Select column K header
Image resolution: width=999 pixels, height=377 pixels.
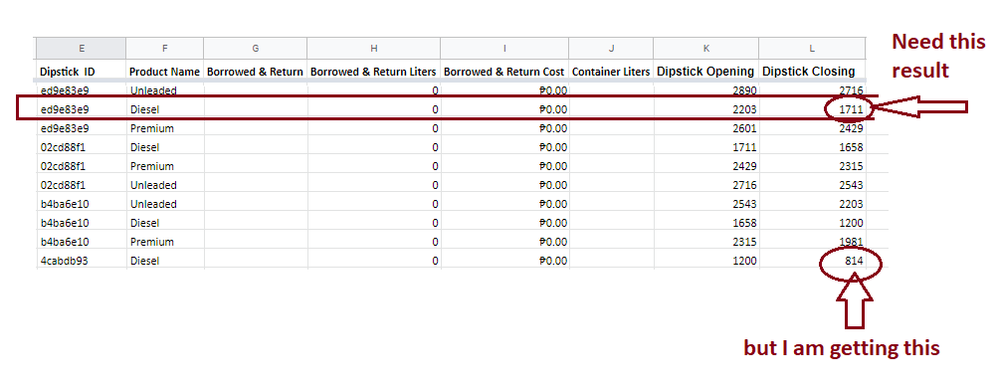[x=706, y=48]
